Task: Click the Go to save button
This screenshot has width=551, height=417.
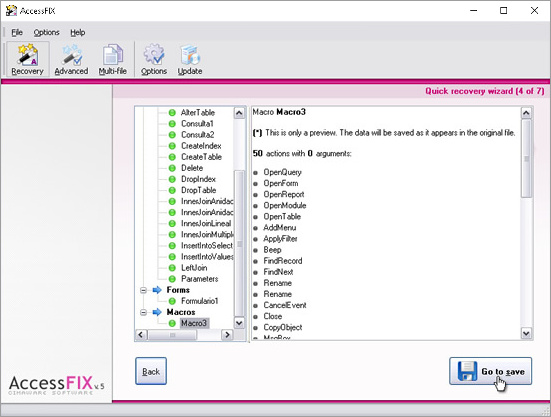Action: 491,371
